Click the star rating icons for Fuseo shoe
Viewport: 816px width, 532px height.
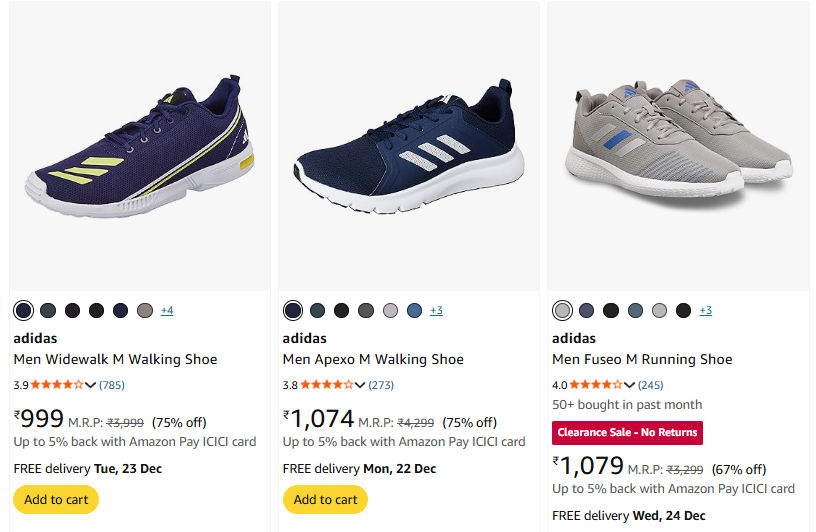tap(596, 384)
